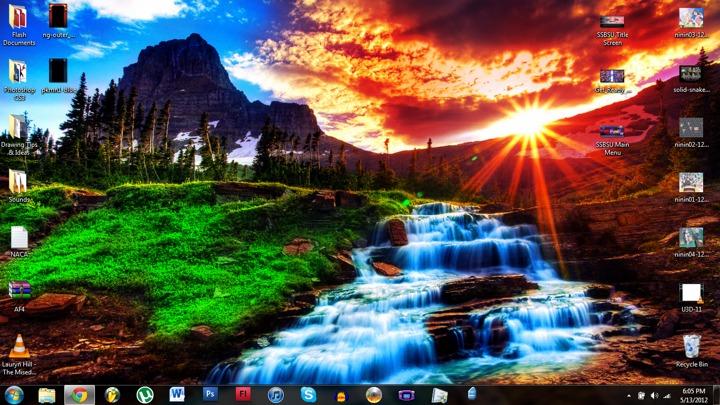Open the Recycle Bin
Image resolution: width=720 pixels, height=405 pixels.
pos(692,351)
